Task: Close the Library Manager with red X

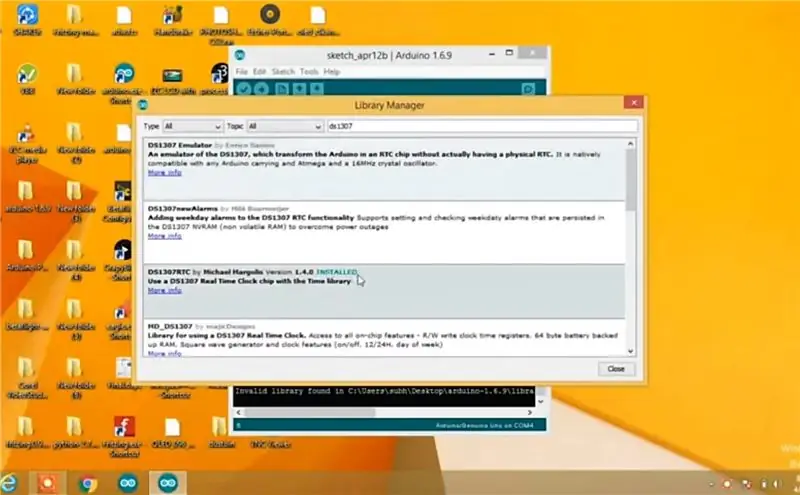Action: pos(634,103)
